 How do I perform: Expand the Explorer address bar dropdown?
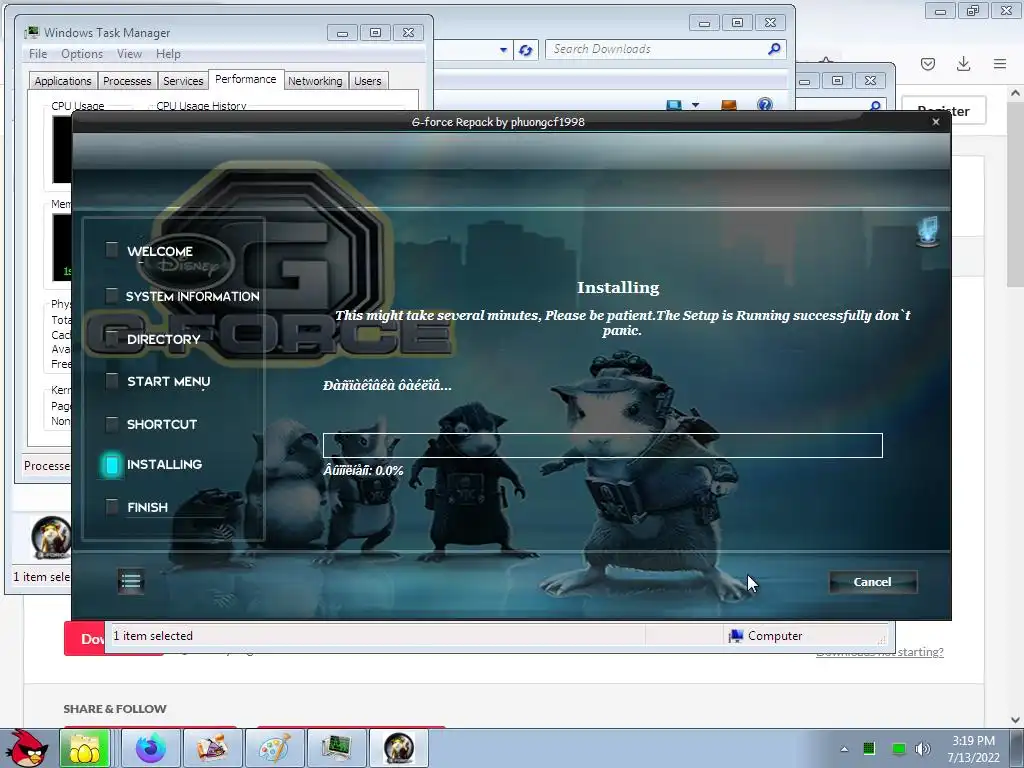(x=504, y=50)
